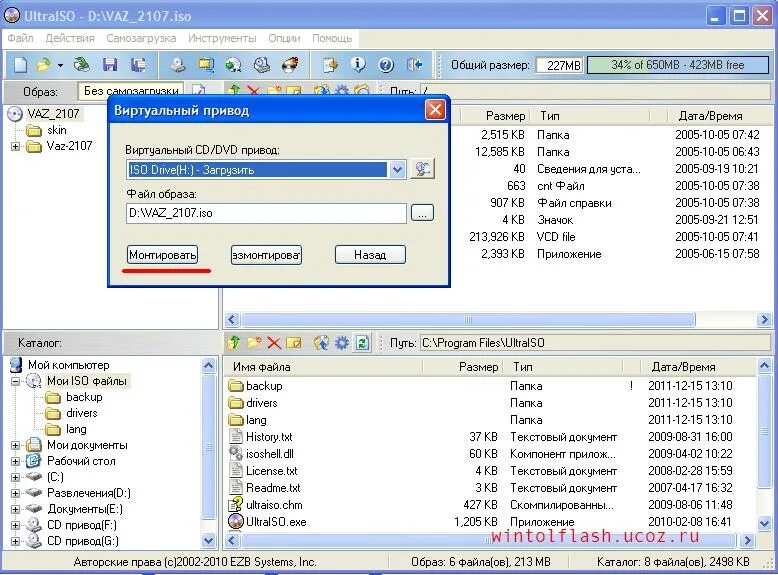Click catalog tree scroll-up arrow
Image resolution: width=778 pixels, height=575 pixels.
coord(208,366)
